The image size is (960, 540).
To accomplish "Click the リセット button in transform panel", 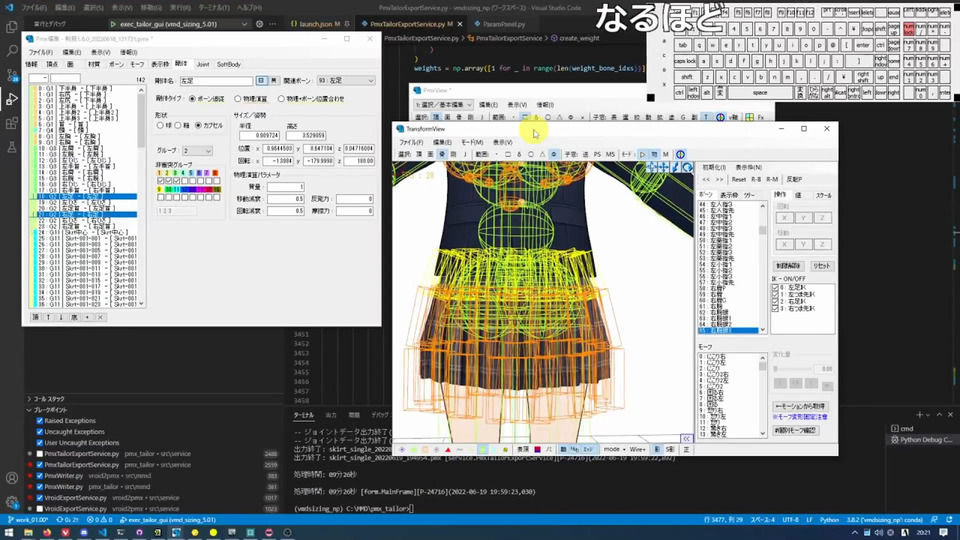I will (821, 266).
